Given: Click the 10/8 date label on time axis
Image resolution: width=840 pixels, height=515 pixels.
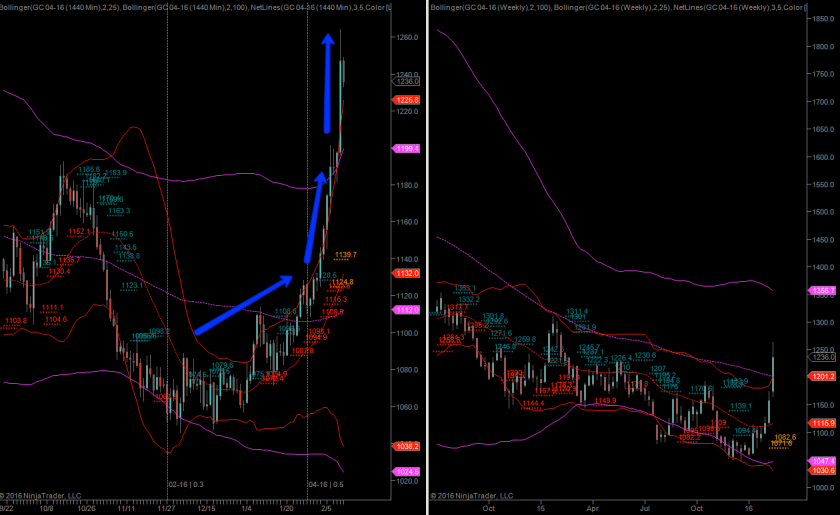Looking at the screenshot, I should (x=46, y=508).
